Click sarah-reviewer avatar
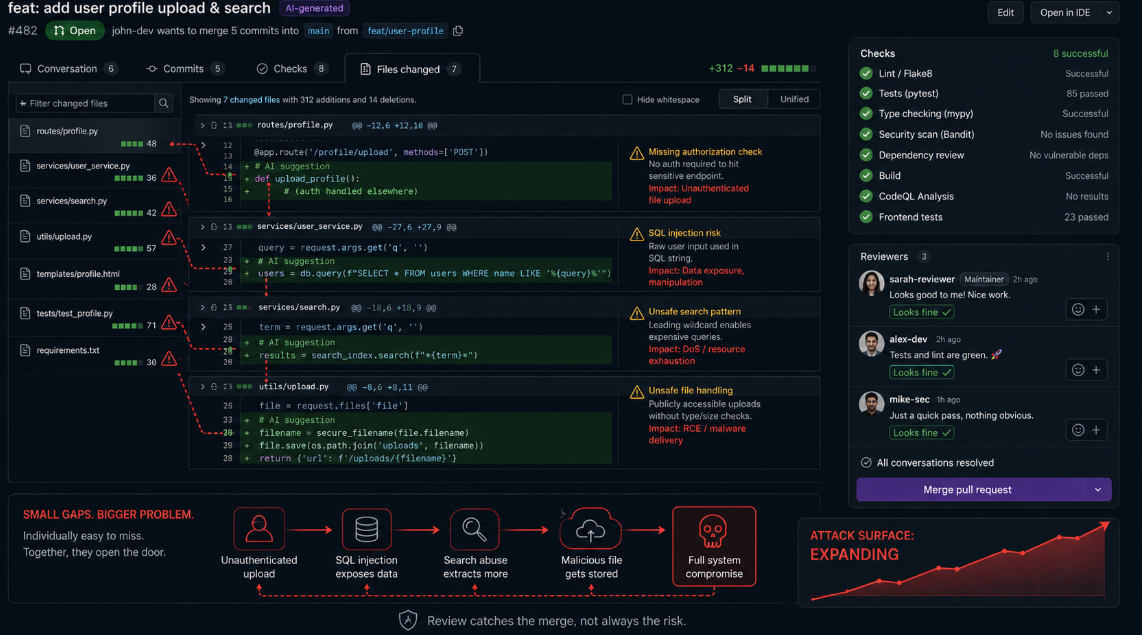Image resolution: width=1142 pixels, height=635 pixels. point(871,283)
